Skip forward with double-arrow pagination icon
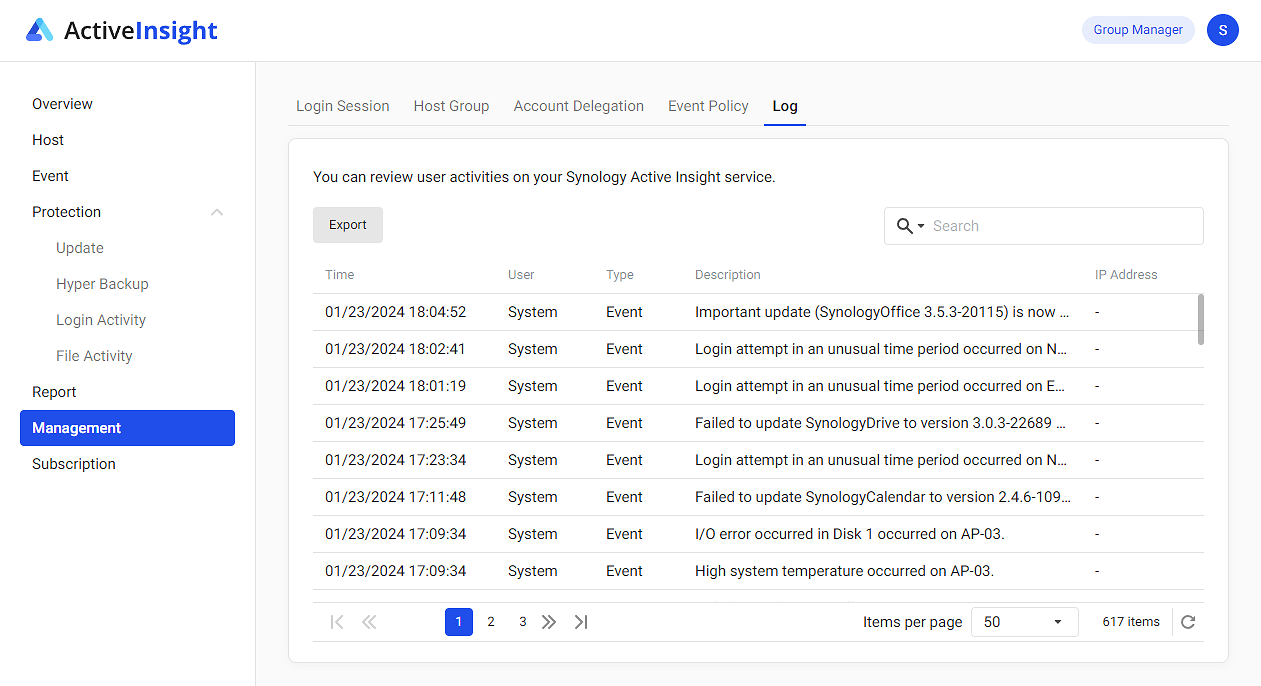Screen dimensions: 1261x686 pyautogui.click(x=549, y=621)
